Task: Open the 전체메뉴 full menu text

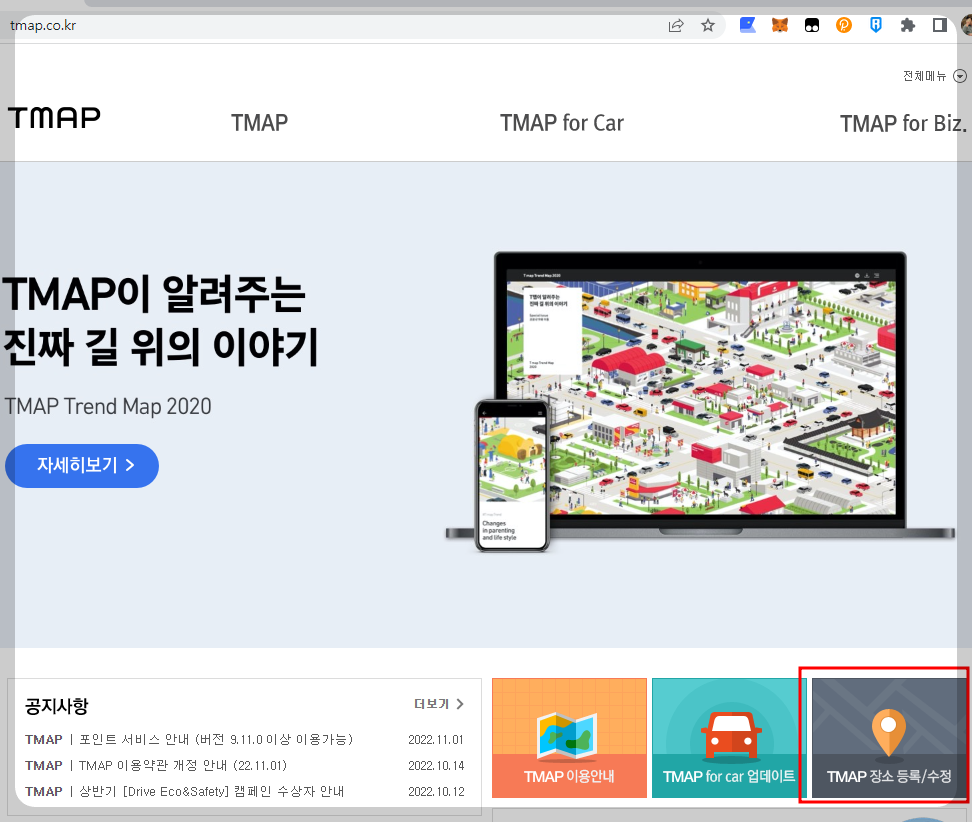Action: coord(924,76)
